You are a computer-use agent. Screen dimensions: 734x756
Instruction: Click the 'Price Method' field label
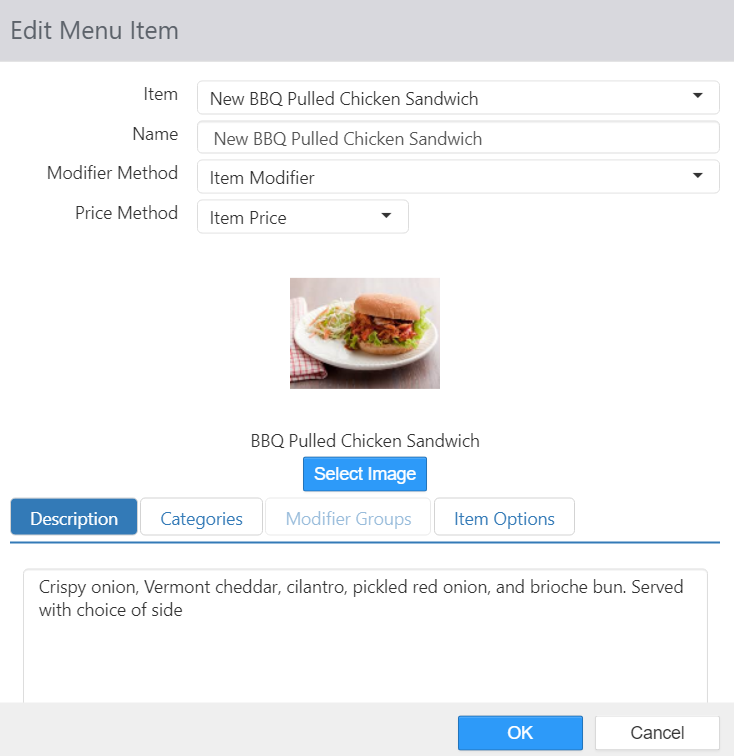coord(126,213)
